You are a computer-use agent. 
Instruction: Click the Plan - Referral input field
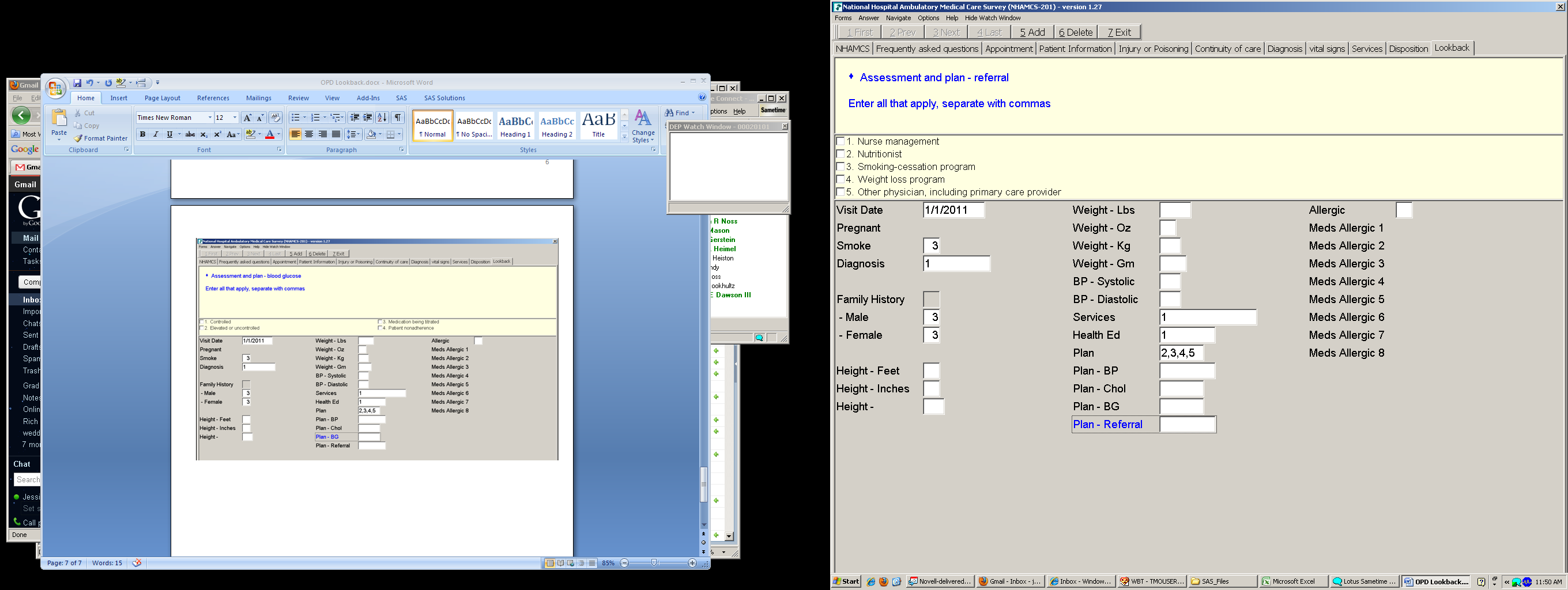pos(1187,425)
